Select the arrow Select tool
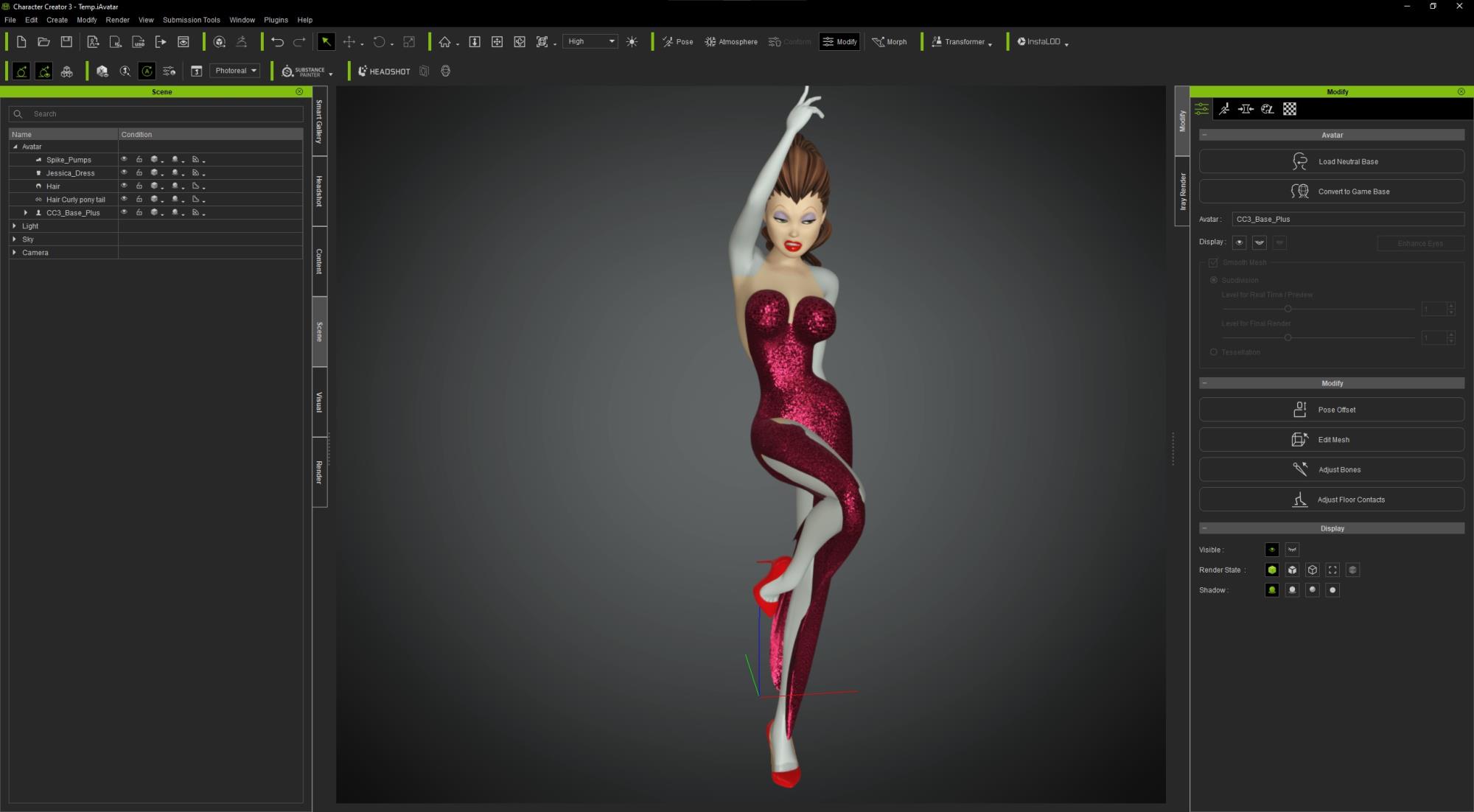This screenshot has height=812, width=1474. (326, 42)
